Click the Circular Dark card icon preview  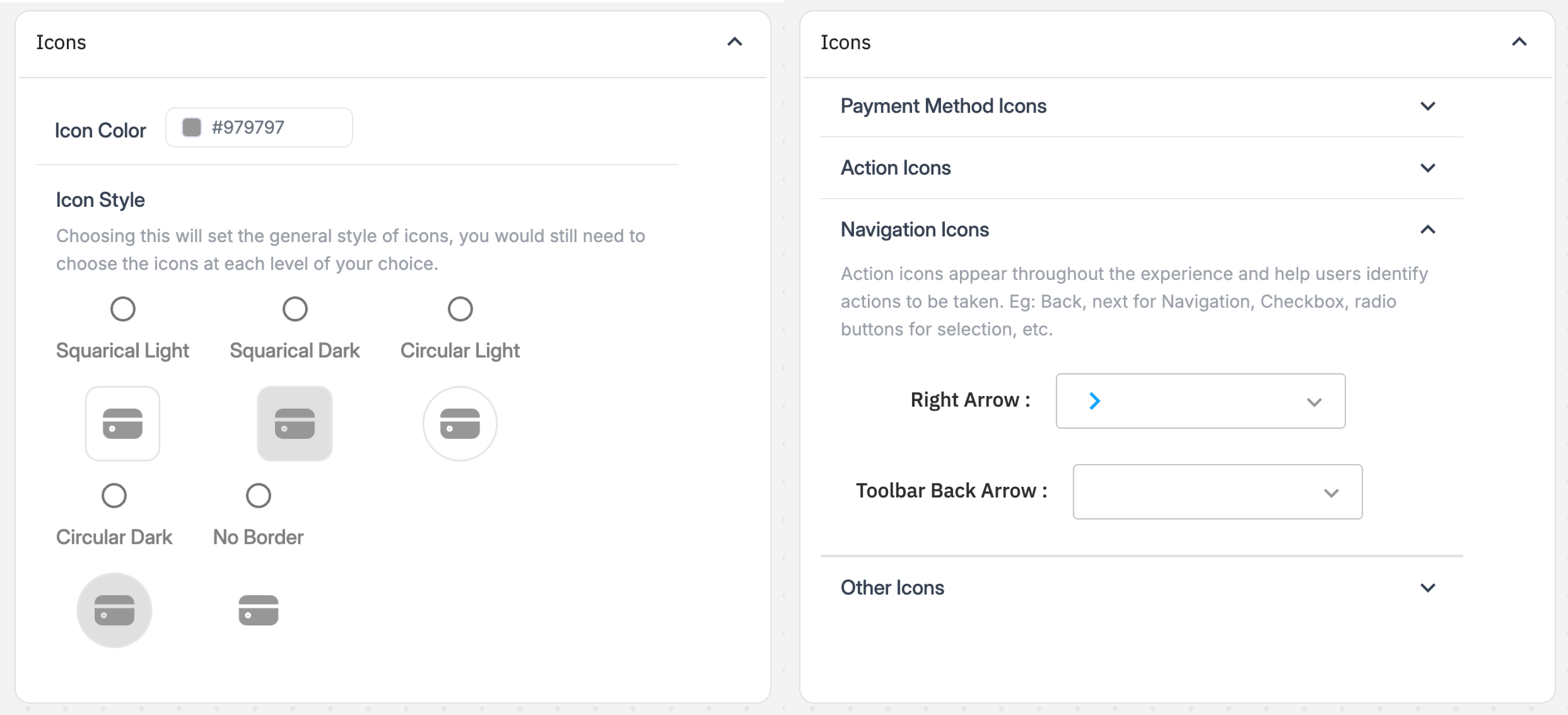[114, 610]
